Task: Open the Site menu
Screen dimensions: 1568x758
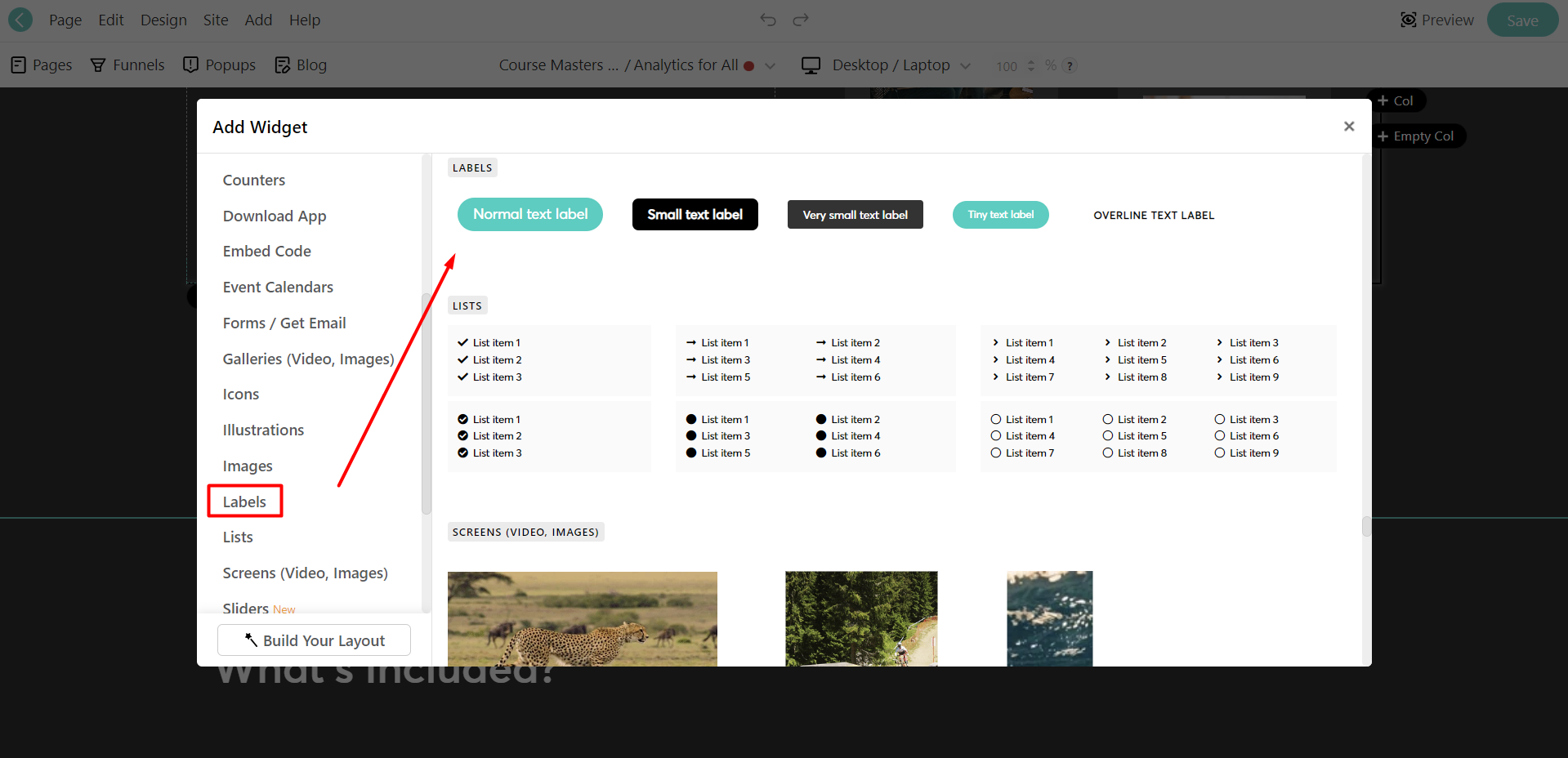Action: click(x=215, y=20)
